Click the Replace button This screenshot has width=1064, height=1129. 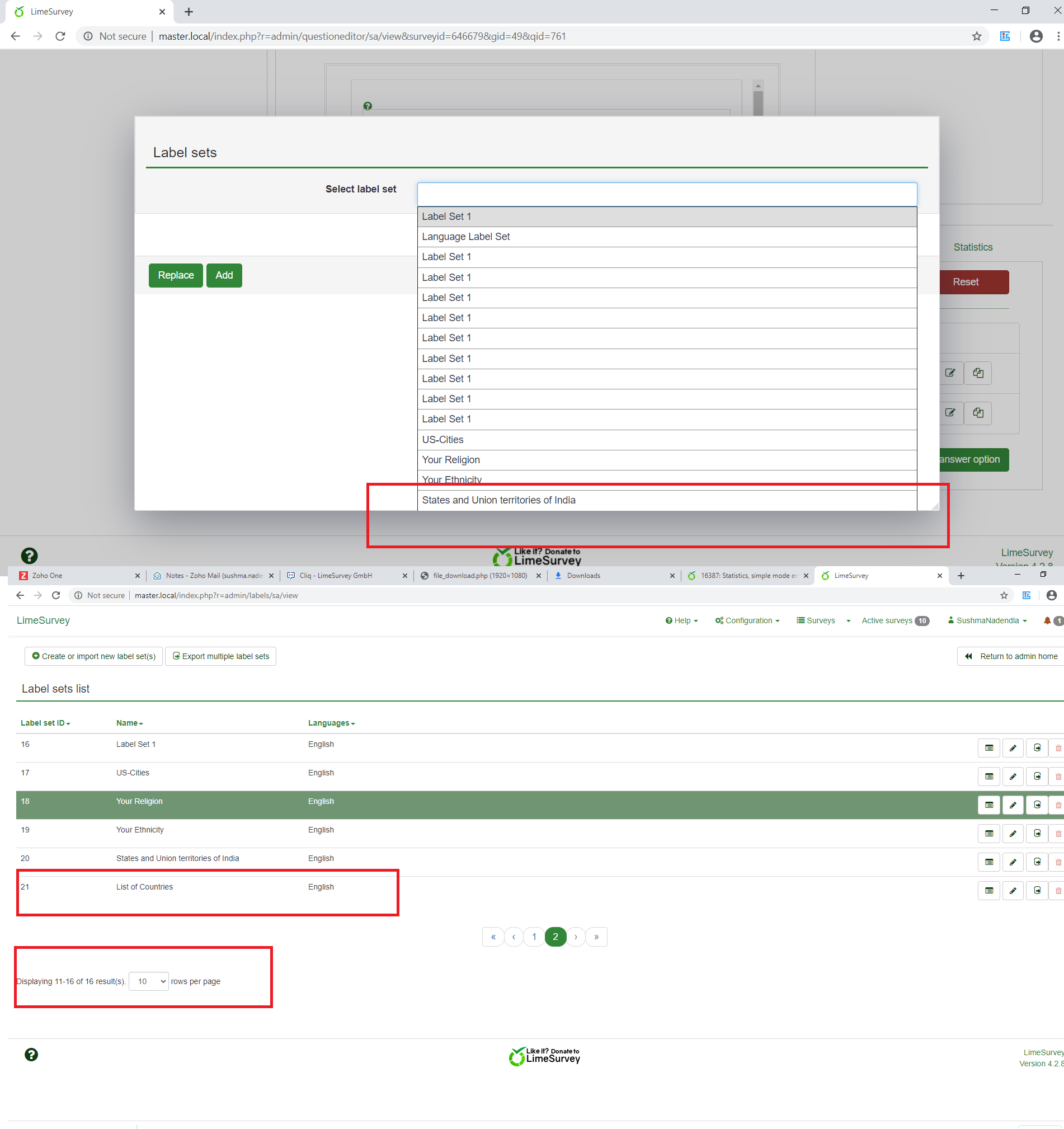pyautogui.click(x=176, y=275)
